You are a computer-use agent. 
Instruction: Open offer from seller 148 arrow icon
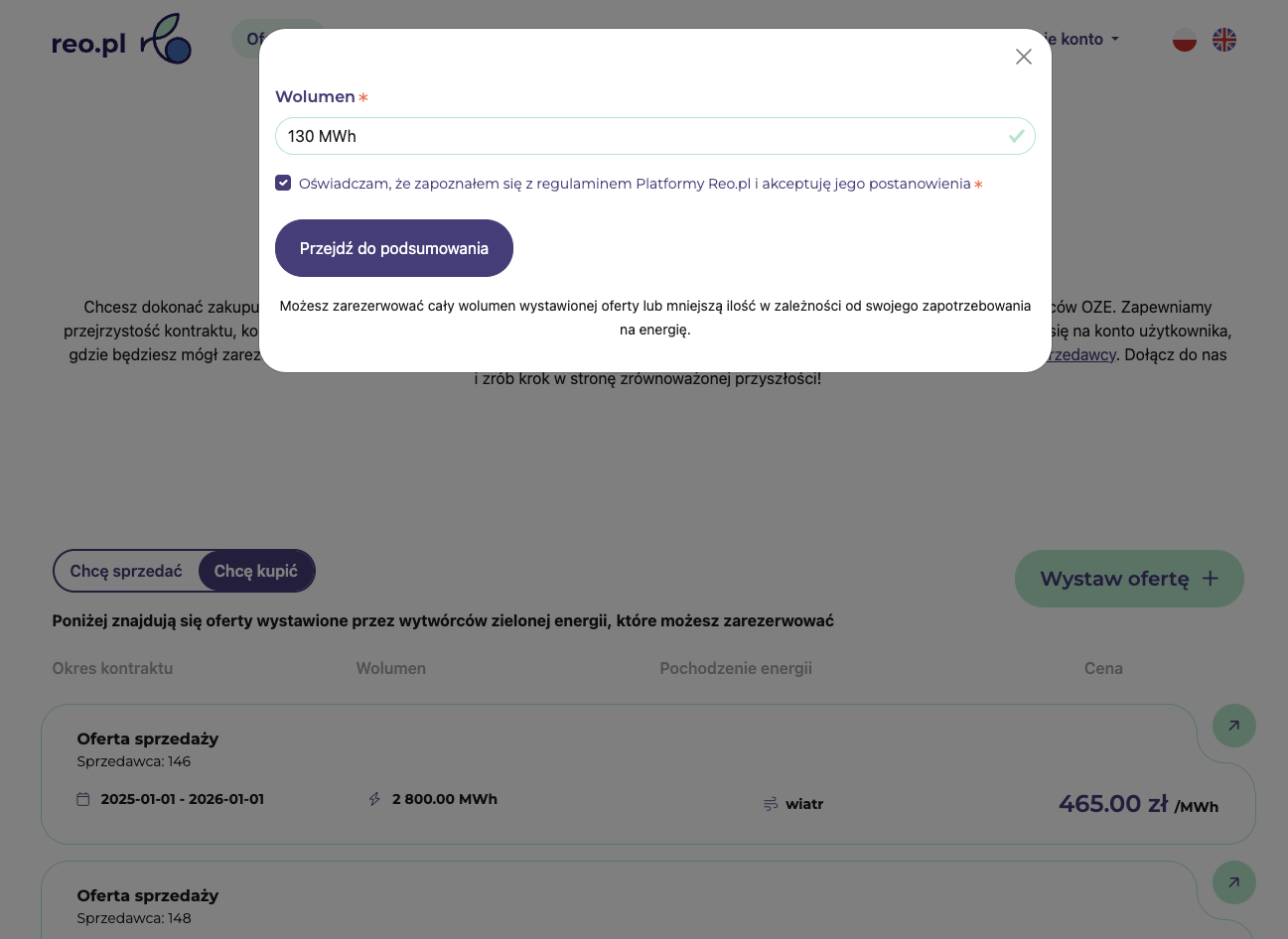click(x=1233, y=882)
